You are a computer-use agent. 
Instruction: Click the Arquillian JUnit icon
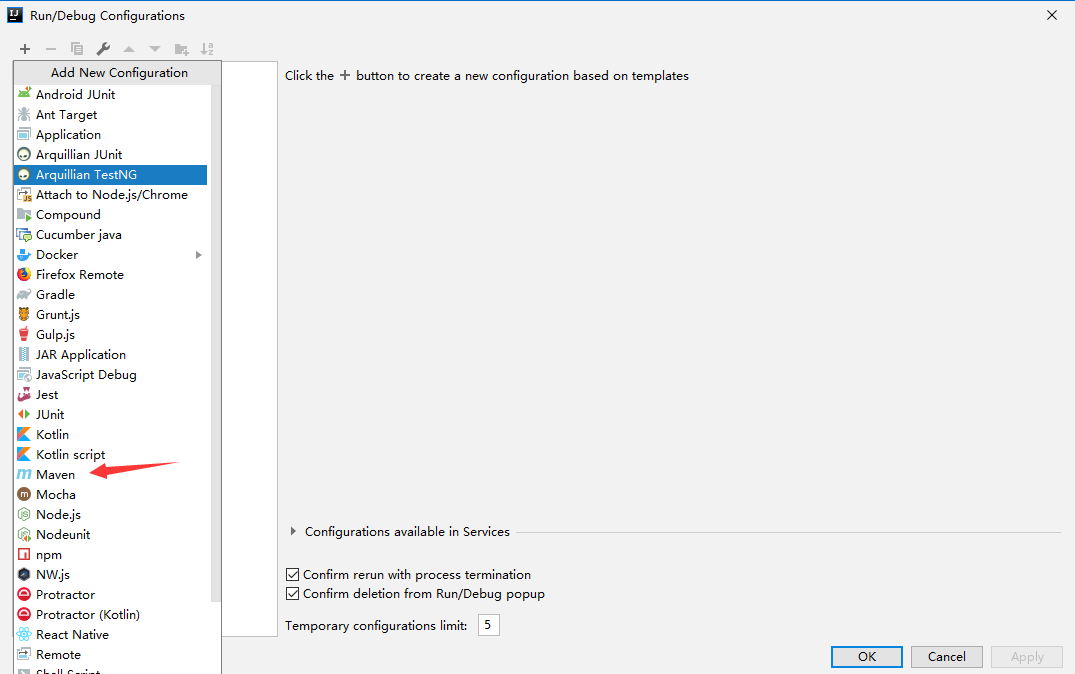24,154
